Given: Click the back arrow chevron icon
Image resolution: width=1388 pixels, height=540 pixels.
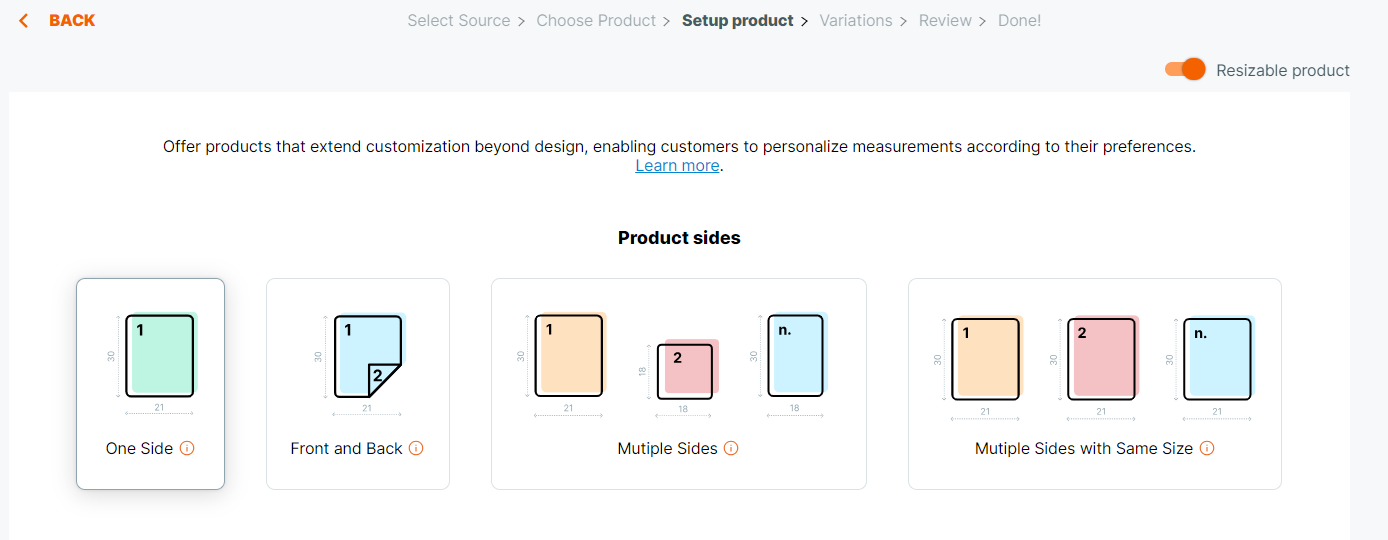Looking at the screenshot, I should 24,21.
